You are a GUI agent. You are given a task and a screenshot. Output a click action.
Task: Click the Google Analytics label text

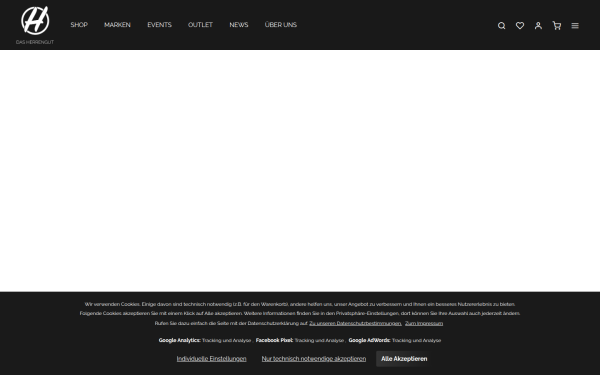coord(179,340)
